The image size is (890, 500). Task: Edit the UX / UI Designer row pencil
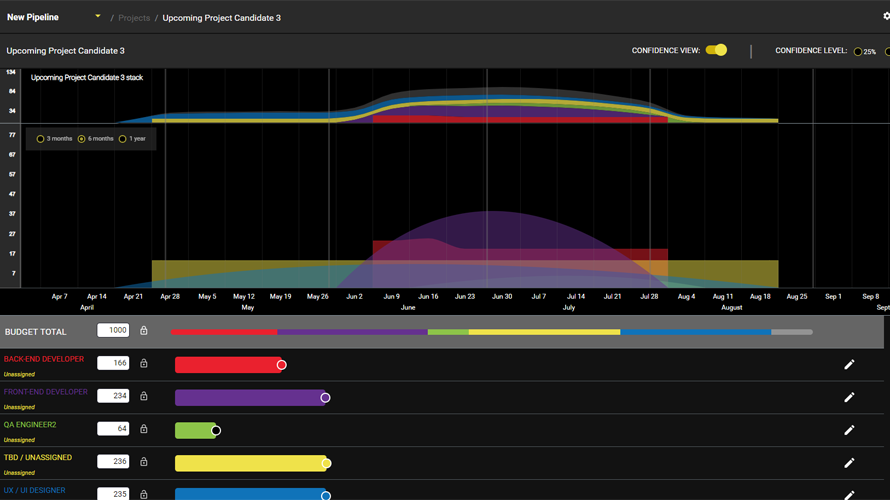click(849, 495)
